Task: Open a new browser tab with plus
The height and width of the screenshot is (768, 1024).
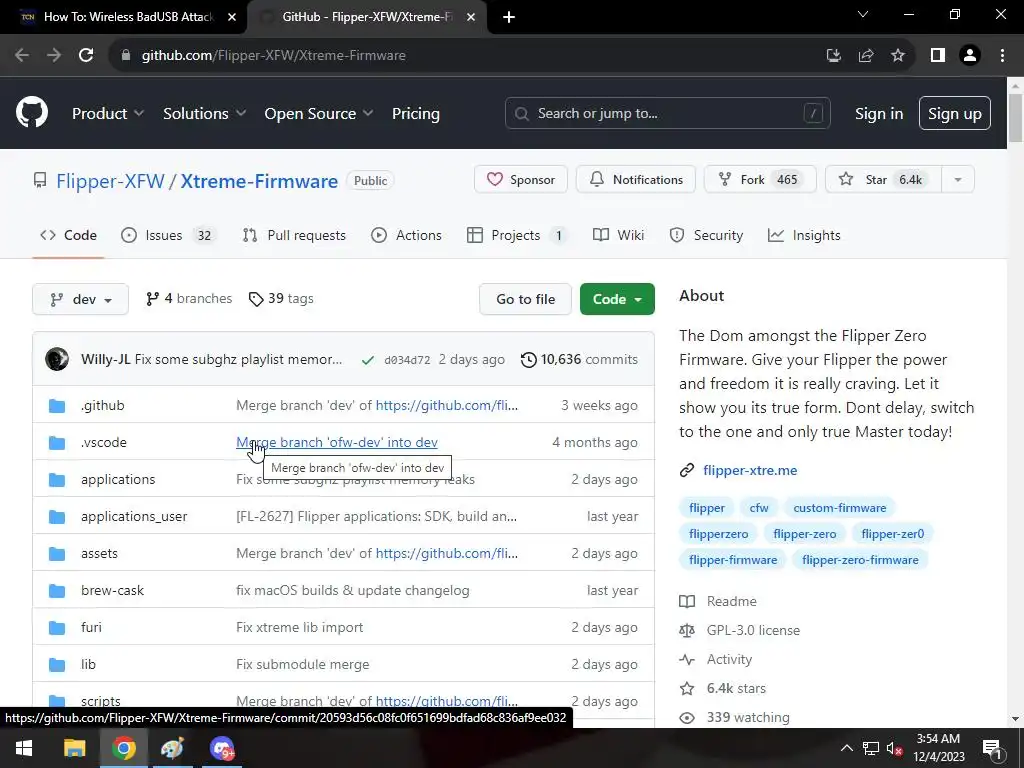Action: coord(509,17)
